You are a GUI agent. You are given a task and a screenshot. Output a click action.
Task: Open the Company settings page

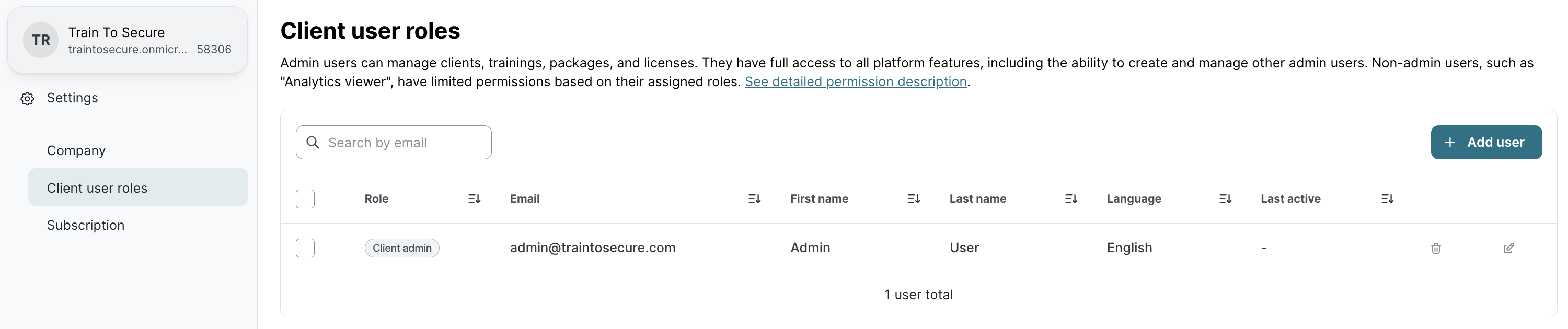pos(76,151)
